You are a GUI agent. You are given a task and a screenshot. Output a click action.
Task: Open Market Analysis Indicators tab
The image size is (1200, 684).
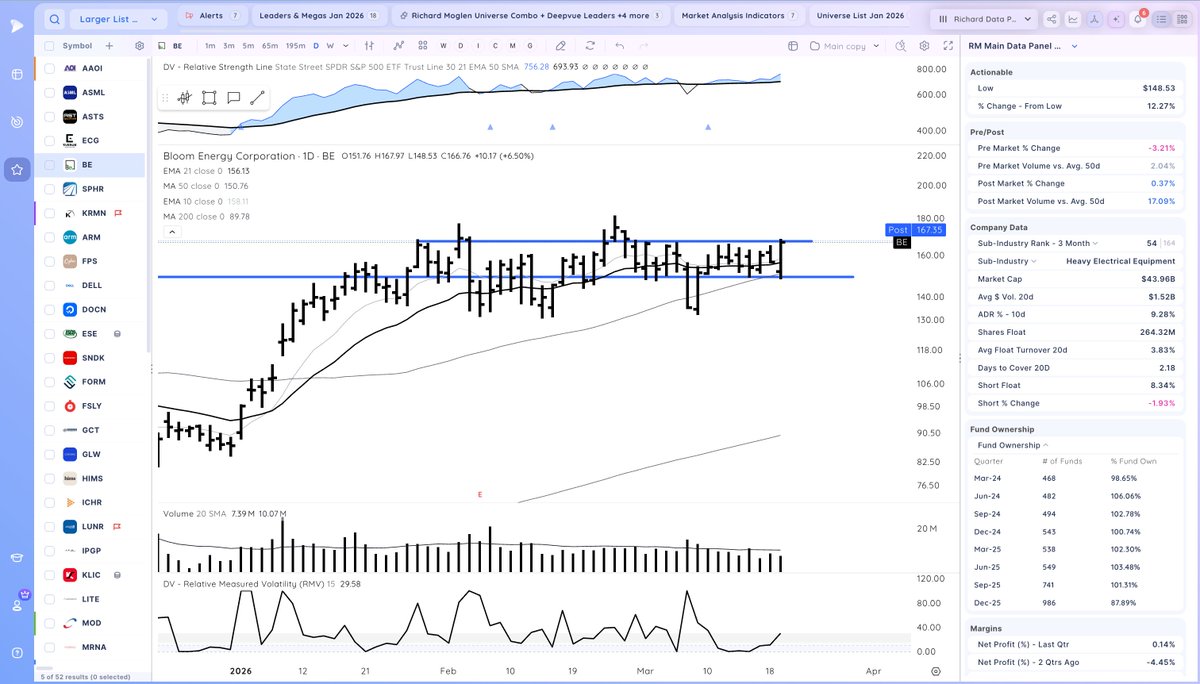click(738, 16)
